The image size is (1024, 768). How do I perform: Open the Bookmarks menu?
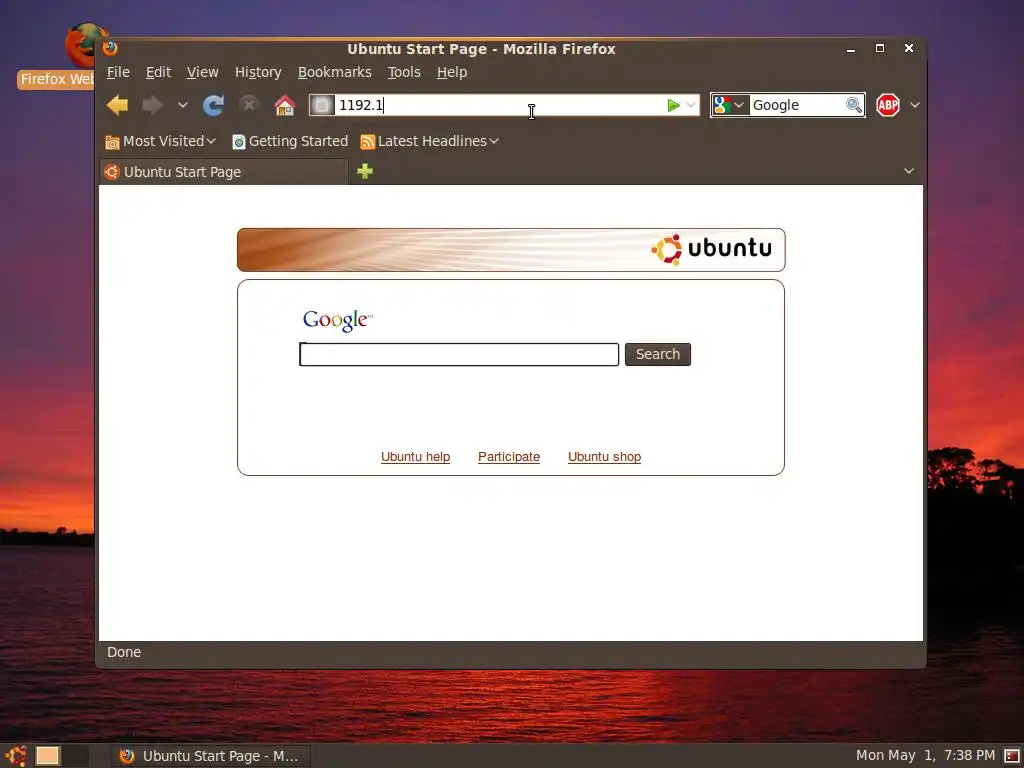(x=334, y=72)
